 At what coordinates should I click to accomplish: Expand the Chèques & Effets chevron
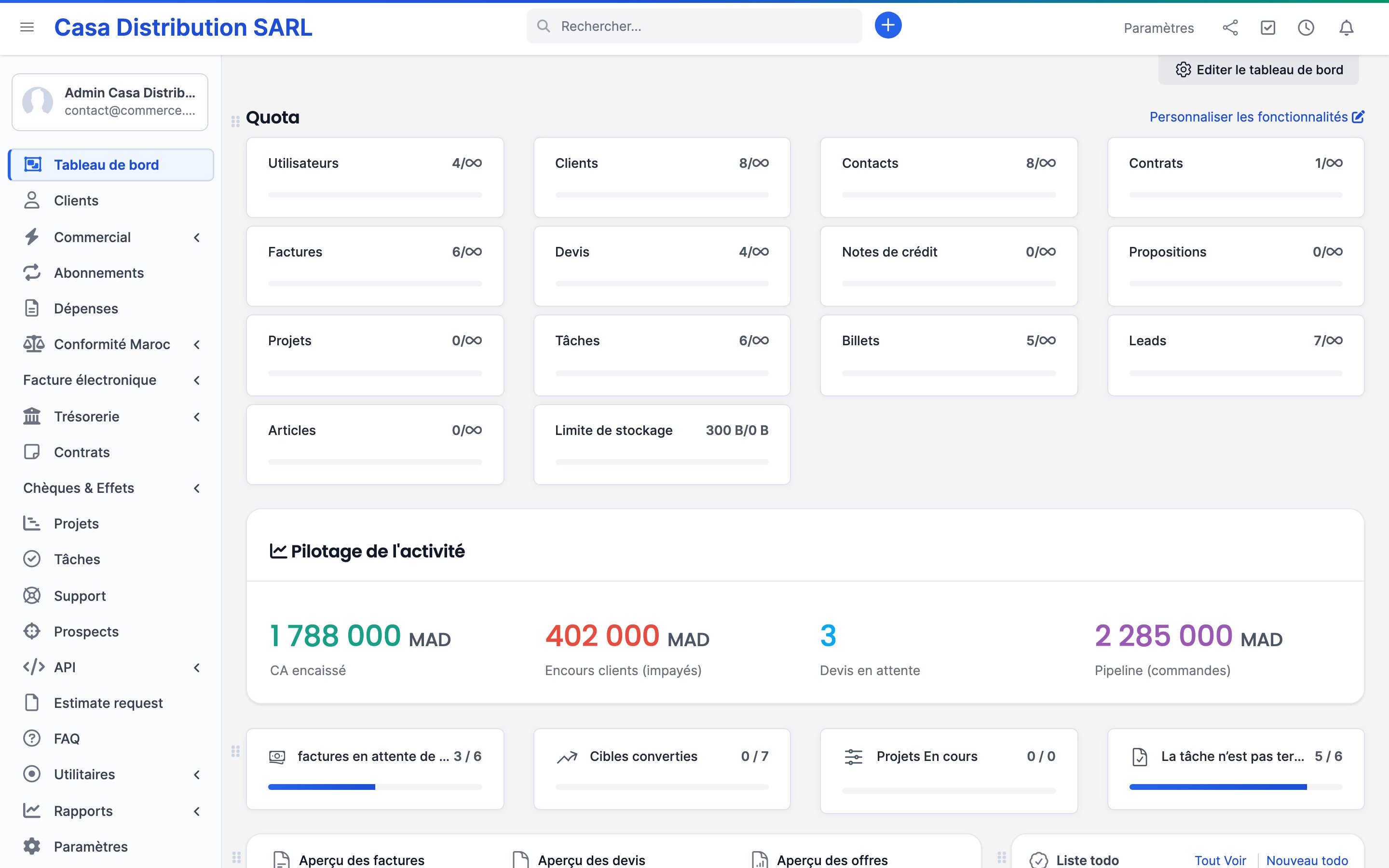(197, 488)
